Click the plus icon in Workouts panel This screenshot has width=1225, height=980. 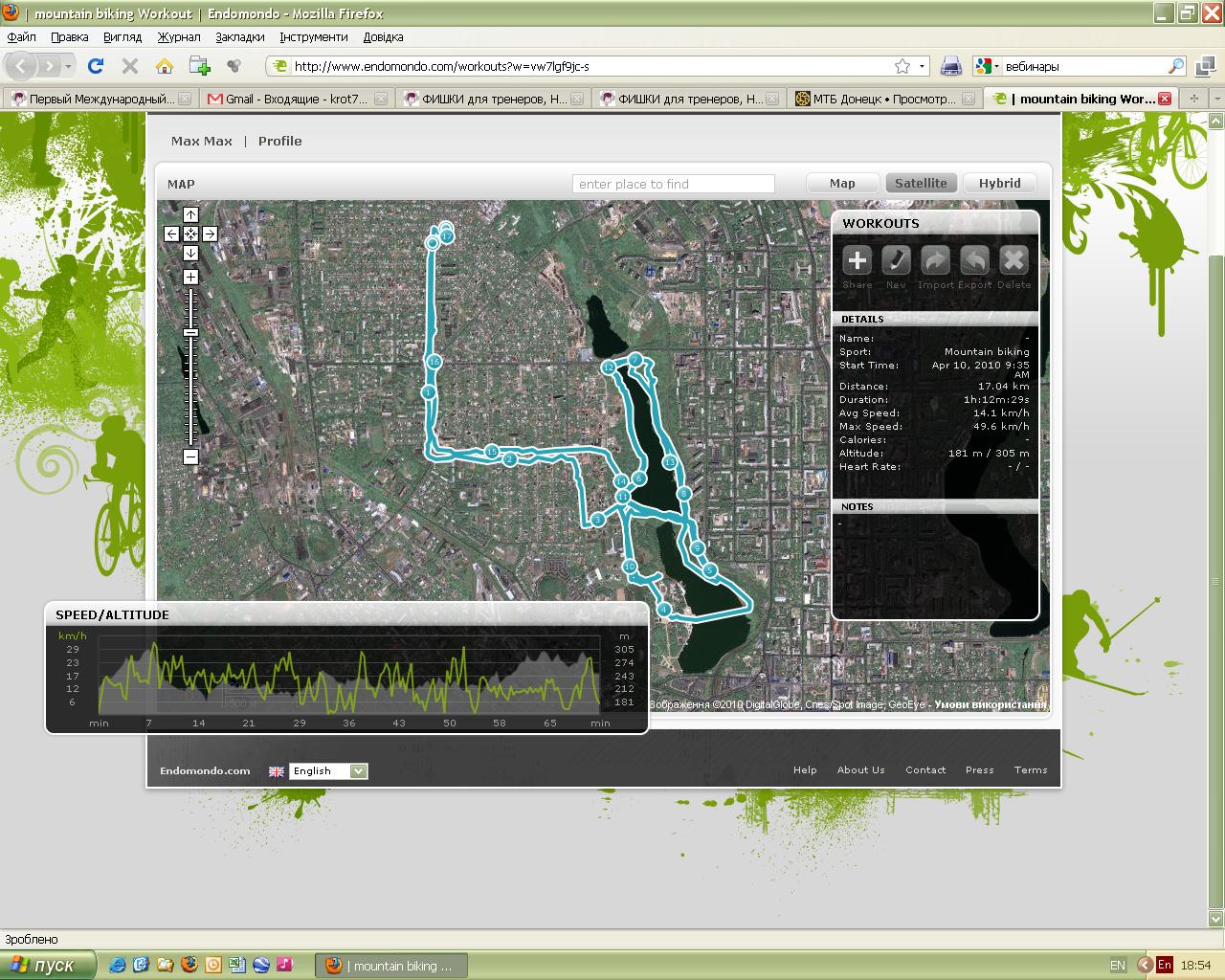coord(857,260)
